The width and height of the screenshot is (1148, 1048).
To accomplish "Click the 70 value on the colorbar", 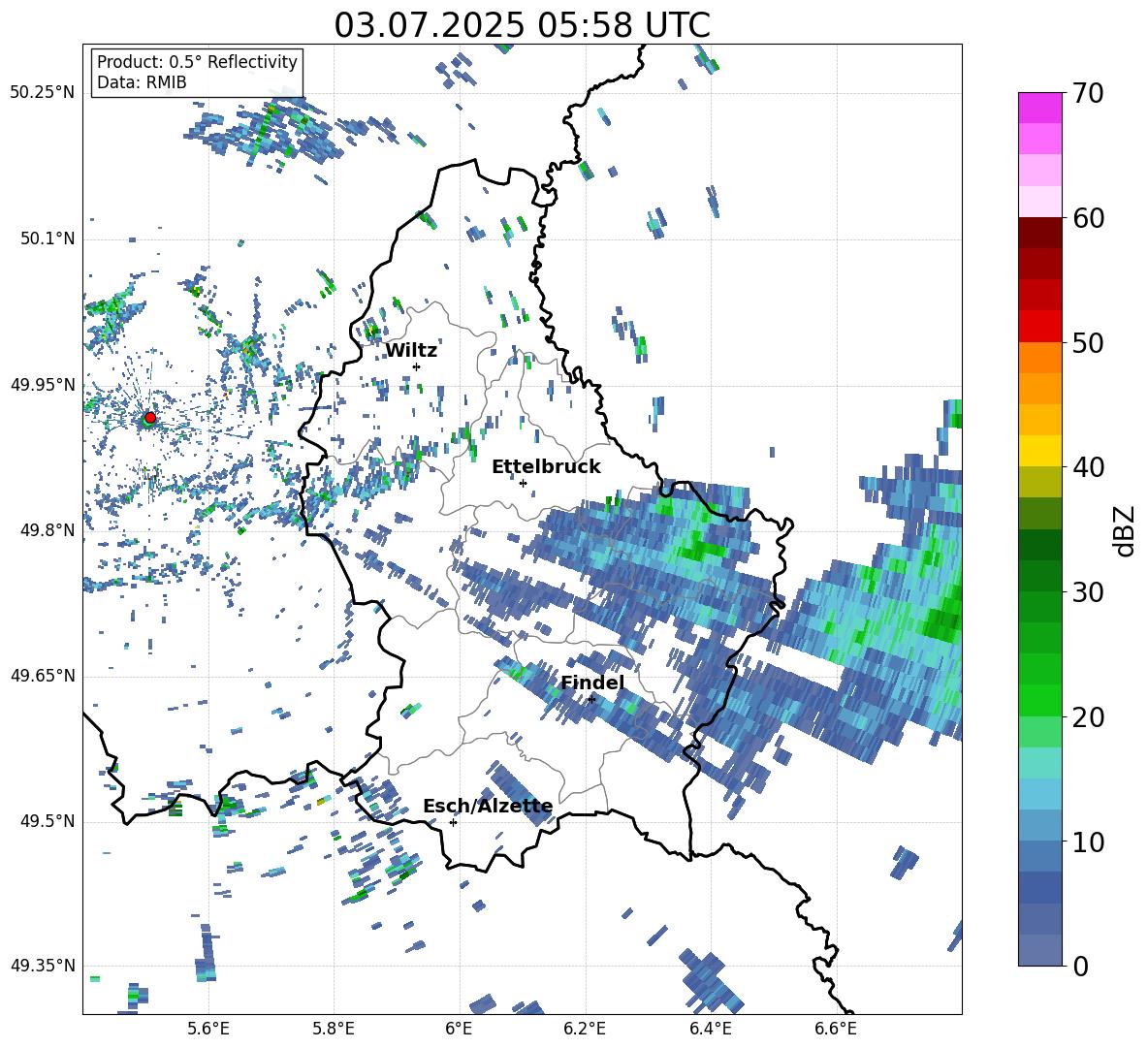I will coord(1087,94).
